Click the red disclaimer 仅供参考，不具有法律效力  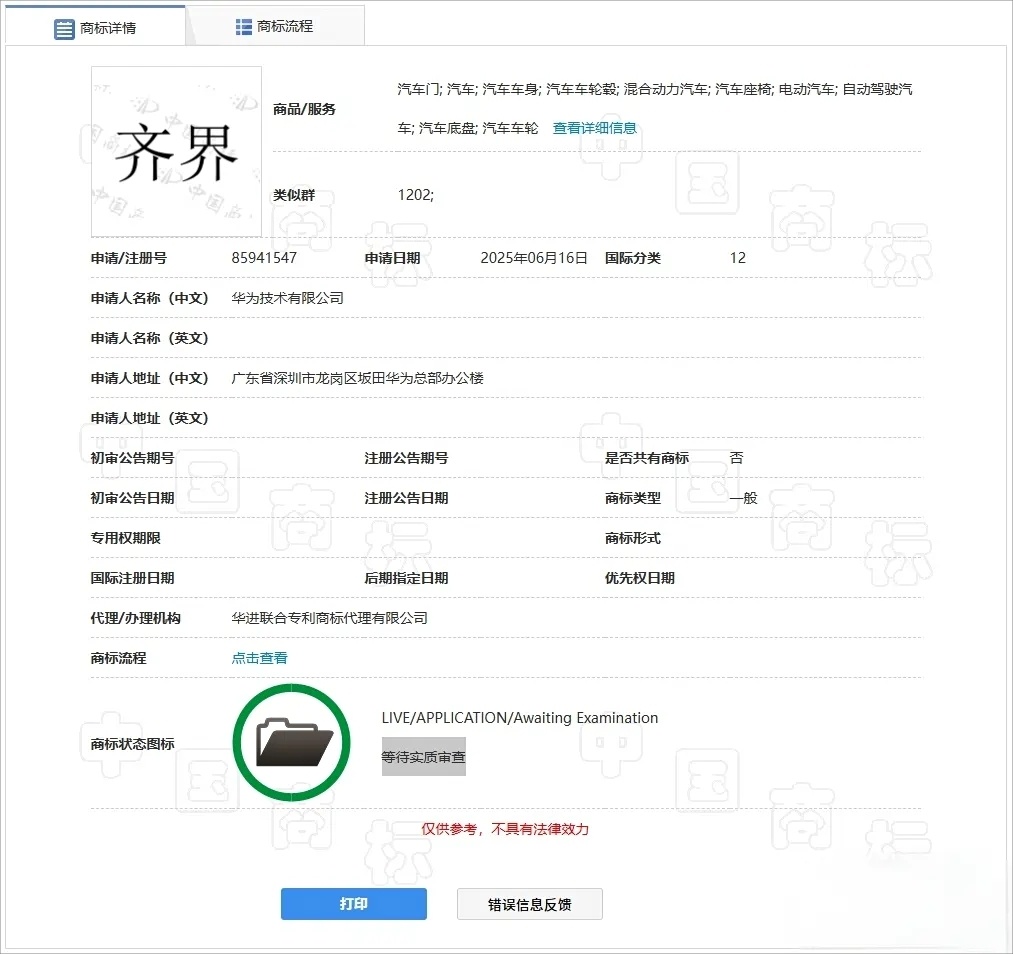click(503, 831)
